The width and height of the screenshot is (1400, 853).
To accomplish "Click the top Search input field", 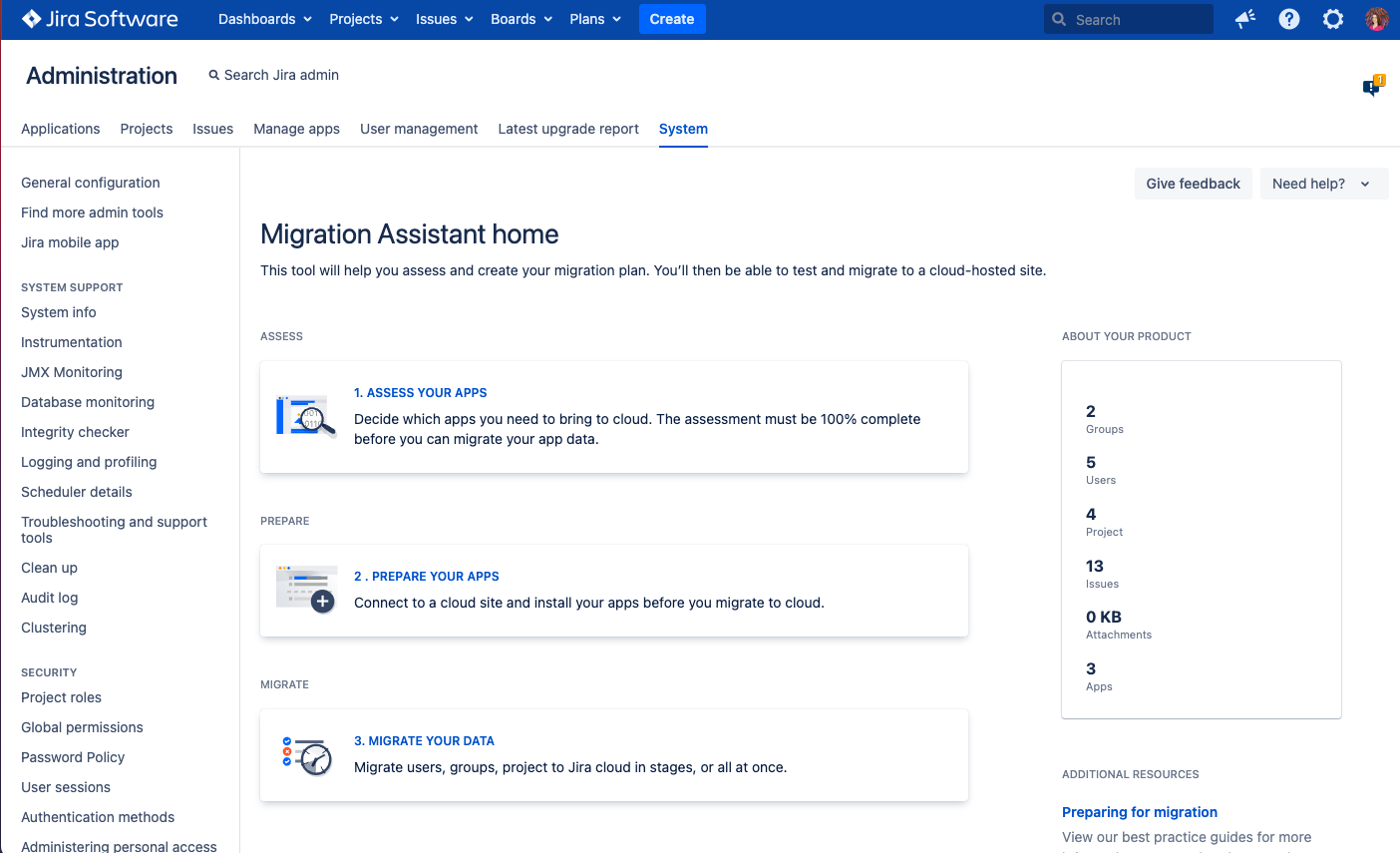I will tap(1129, 19).
